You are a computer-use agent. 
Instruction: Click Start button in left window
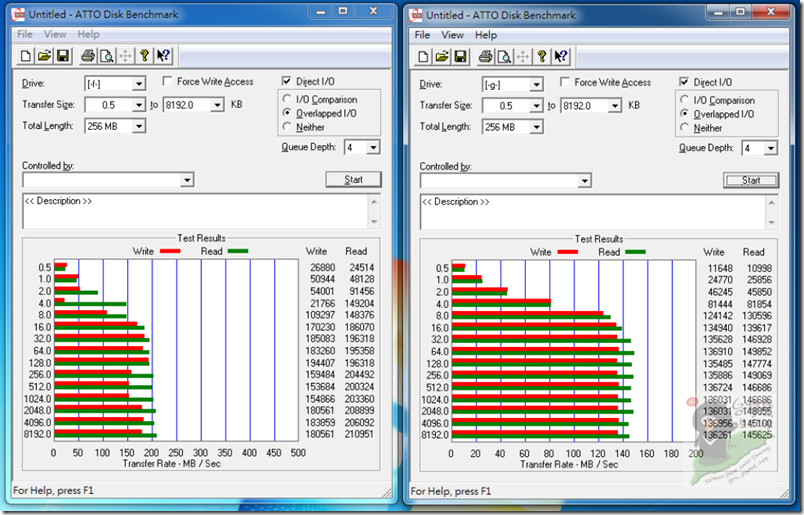pos(353,180)
